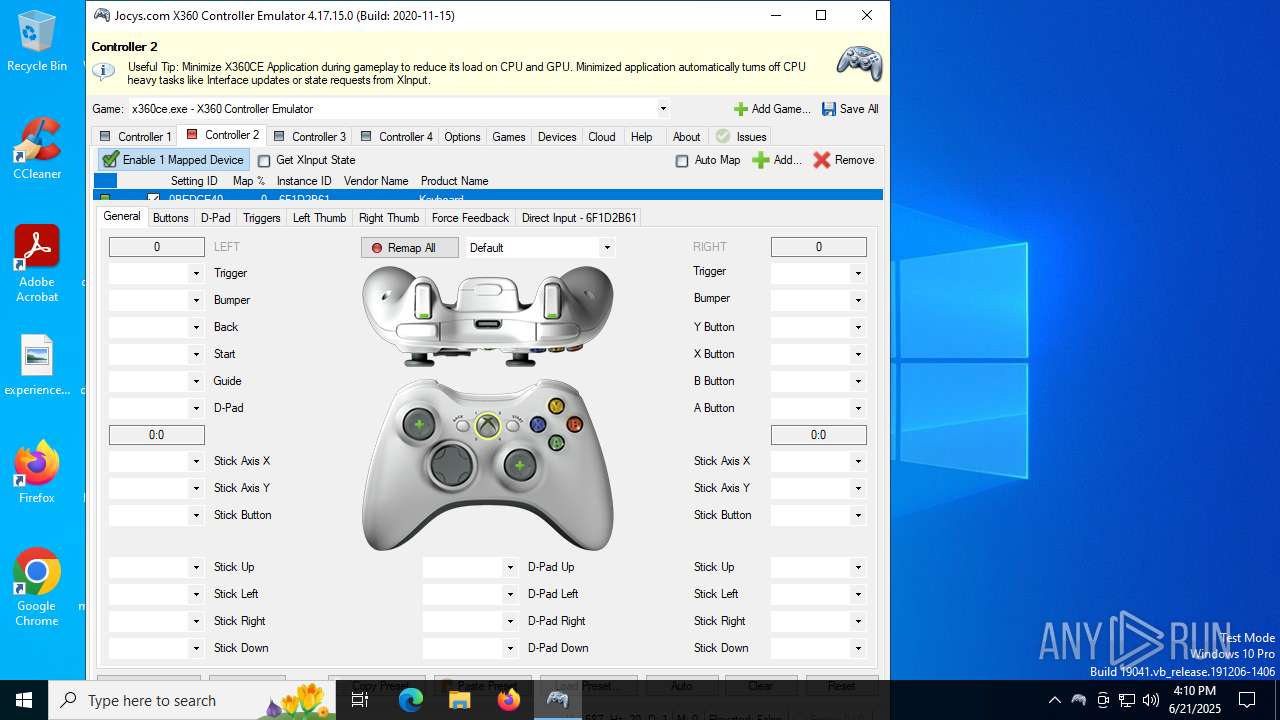
Task: Click the info tip icon
Action: coord(103,71)
